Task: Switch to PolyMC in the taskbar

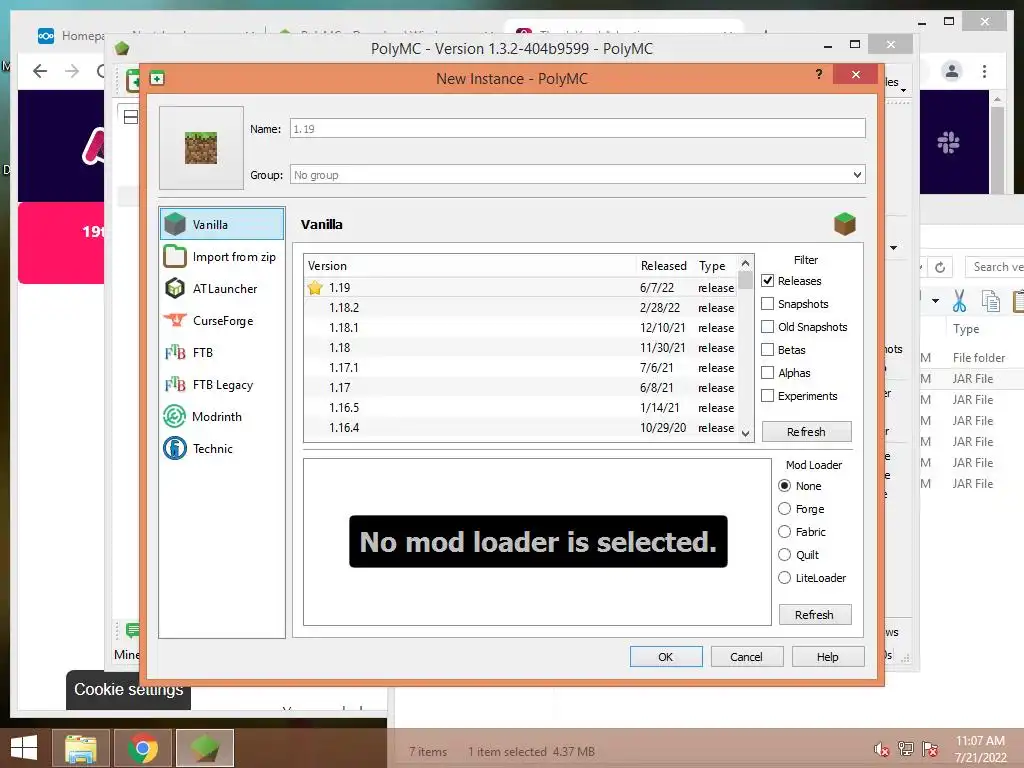Action: pos(205,748)
